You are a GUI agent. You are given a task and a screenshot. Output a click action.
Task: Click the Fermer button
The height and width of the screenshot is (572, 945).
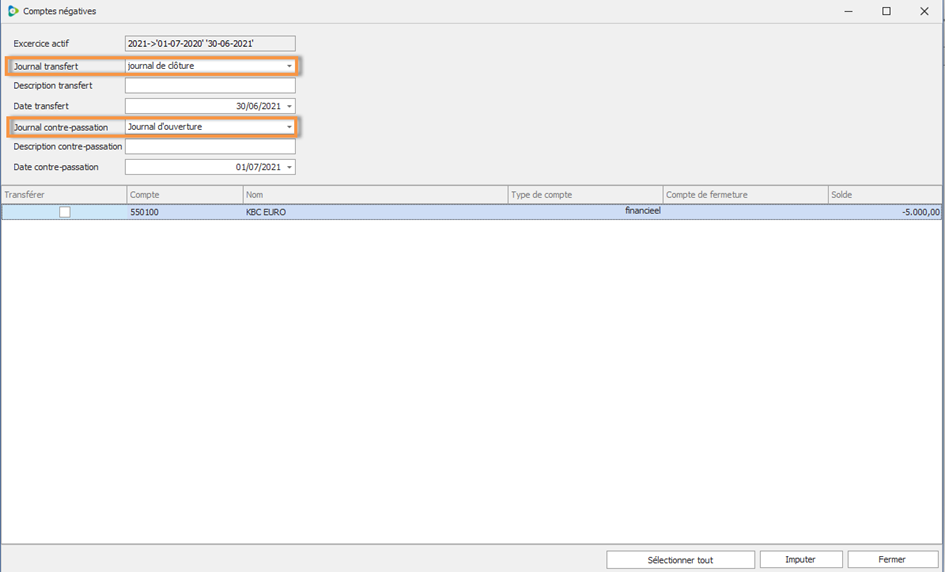[x=892, y=560]
